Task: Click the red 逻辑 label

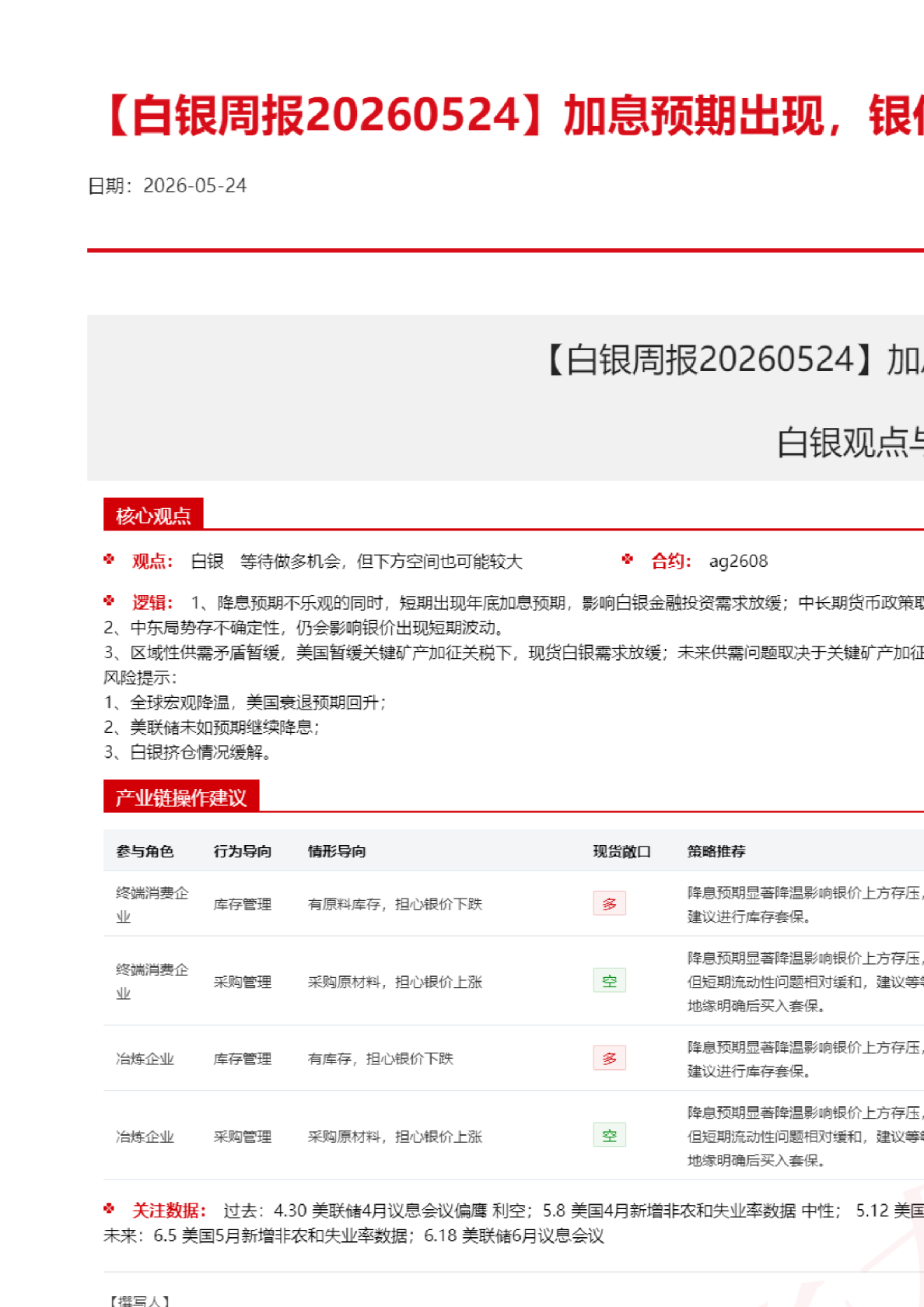Action: pyautogui.click(x=152, y=602)
